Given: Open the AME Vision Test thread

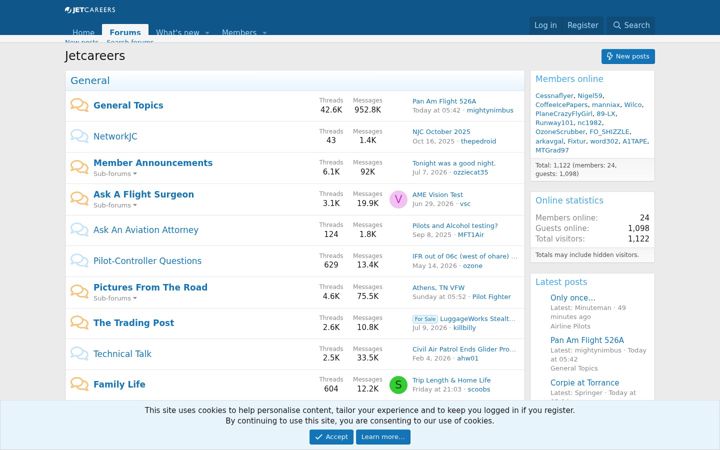Looking at the screenshot, I should (x=438, y=195).
